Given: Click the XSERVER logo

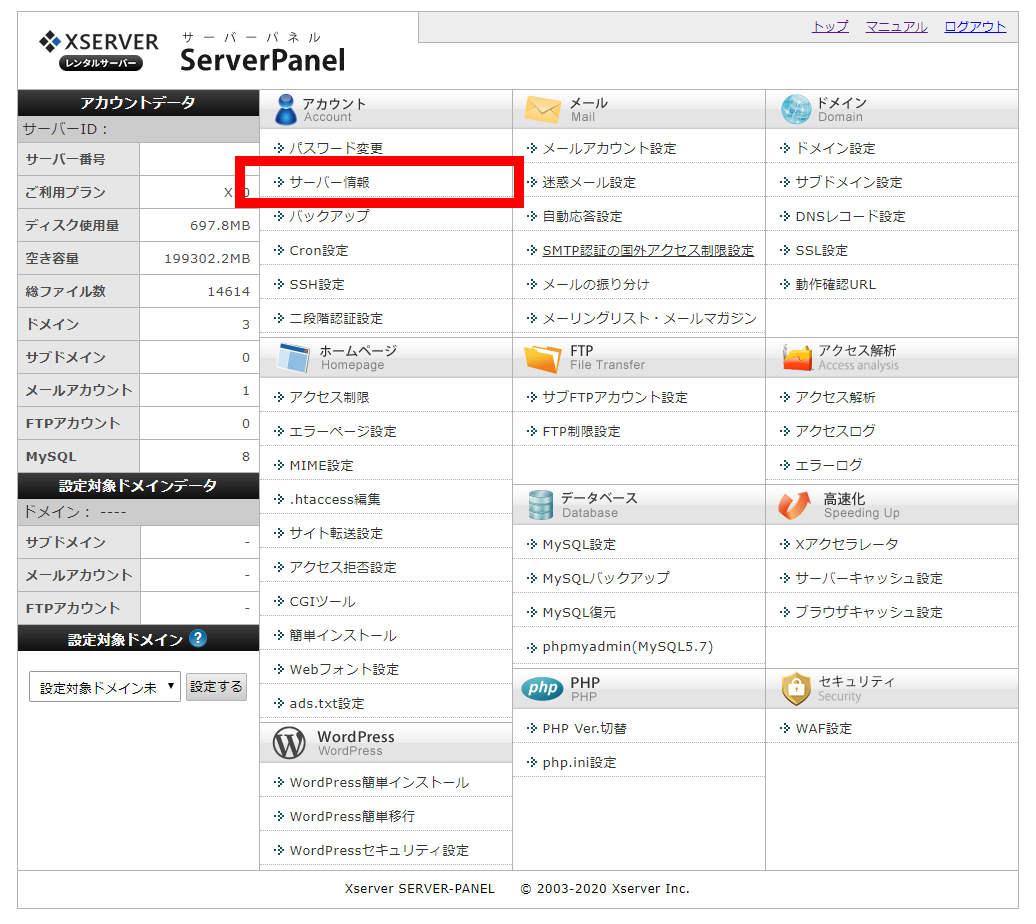Looking at the screenshot, I should point(99,50).
